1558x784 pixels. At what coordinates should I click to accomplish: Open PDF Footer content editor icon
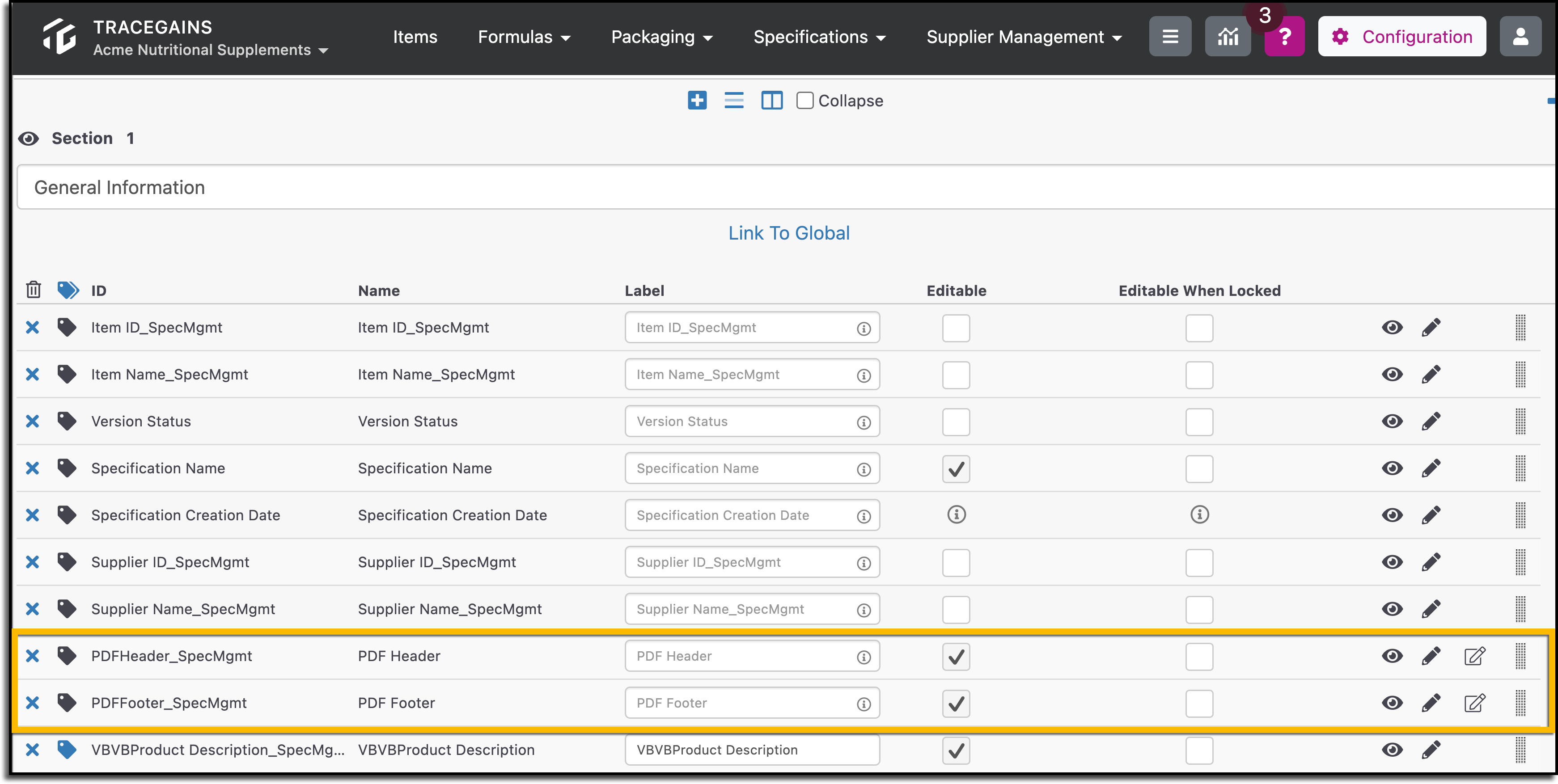tap(1474, 703)
